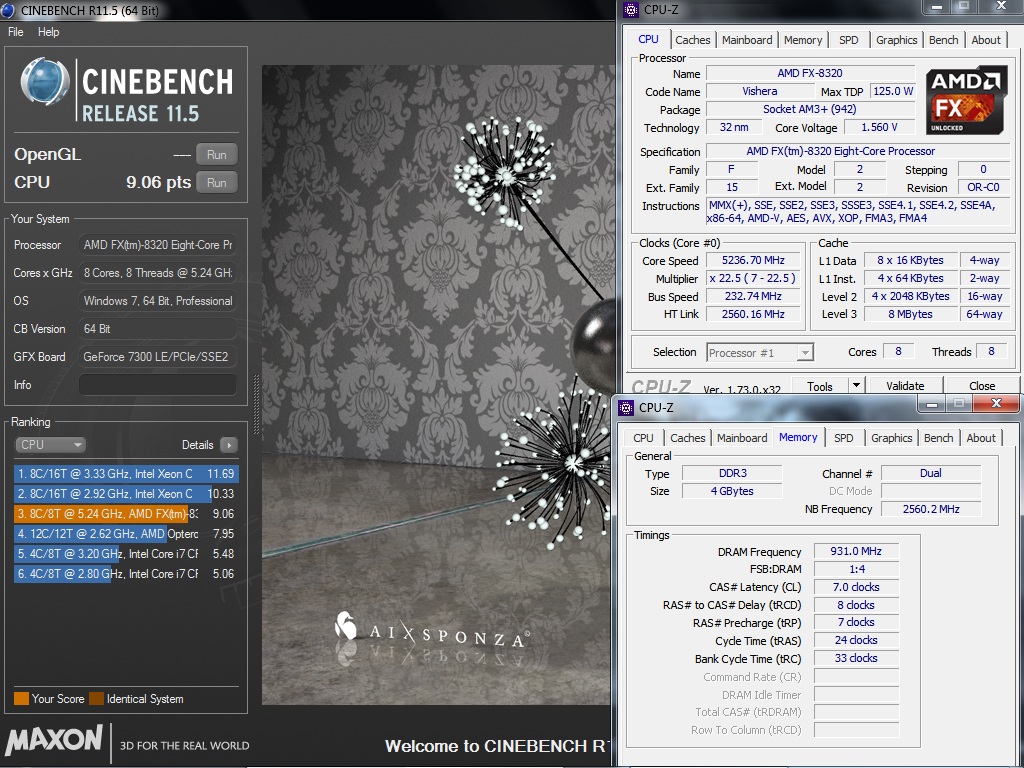
Task: Open the File menu in Cinebench
Action: 16,32
